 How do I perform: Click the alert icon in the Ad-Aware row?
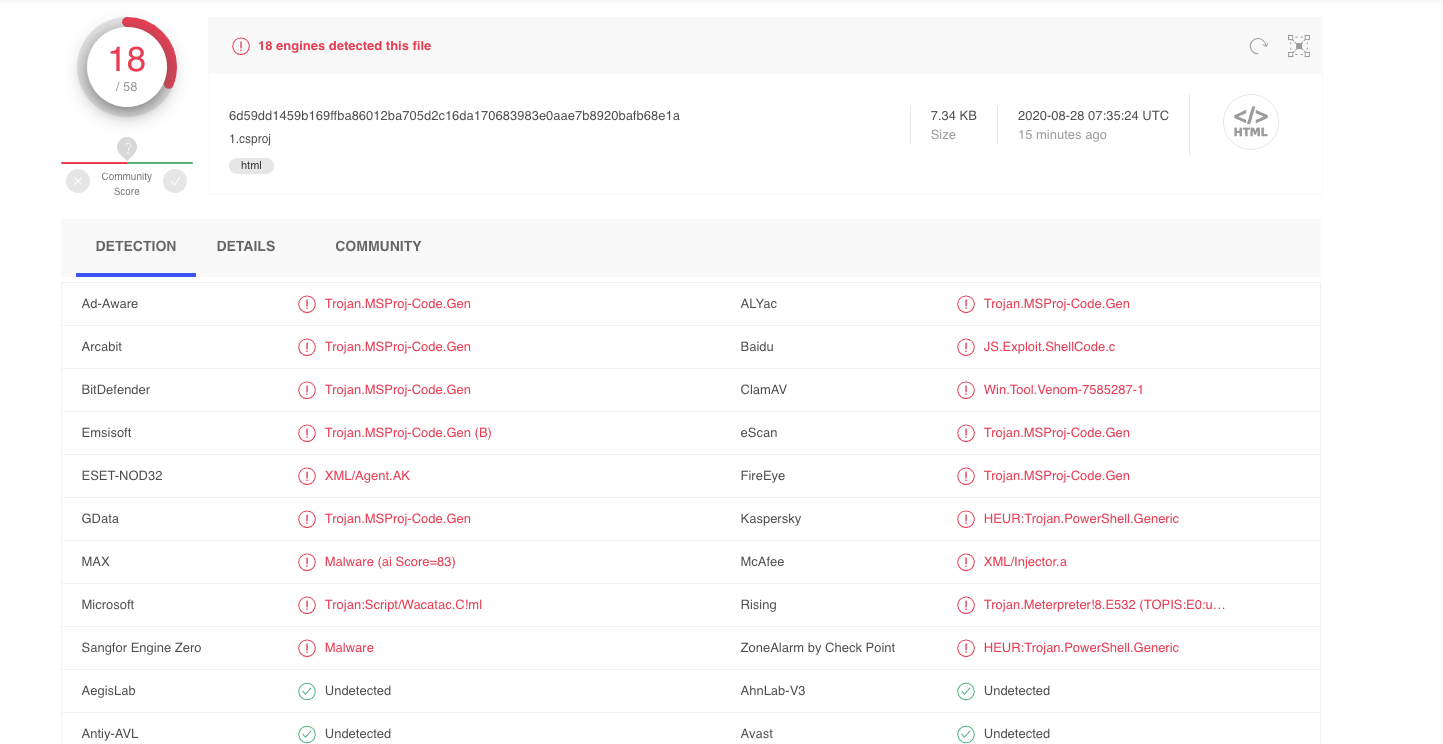coord(307,304)
